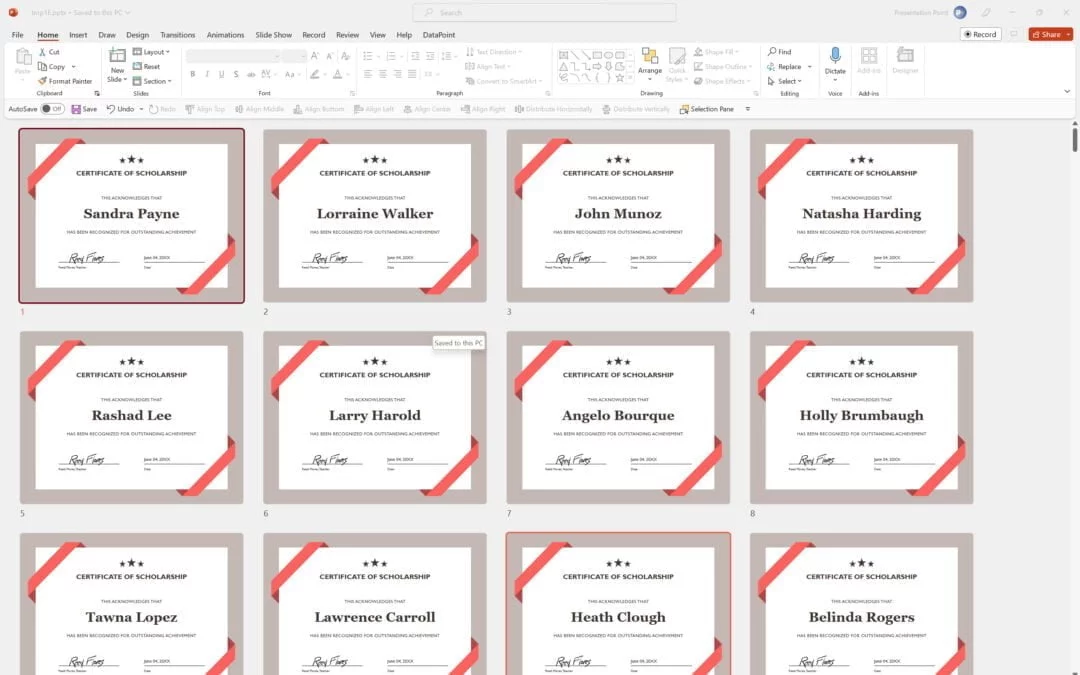Screen dimensions: 1080x675
Task: Select the oval shape in the gallery
Action: coord(608,55)
